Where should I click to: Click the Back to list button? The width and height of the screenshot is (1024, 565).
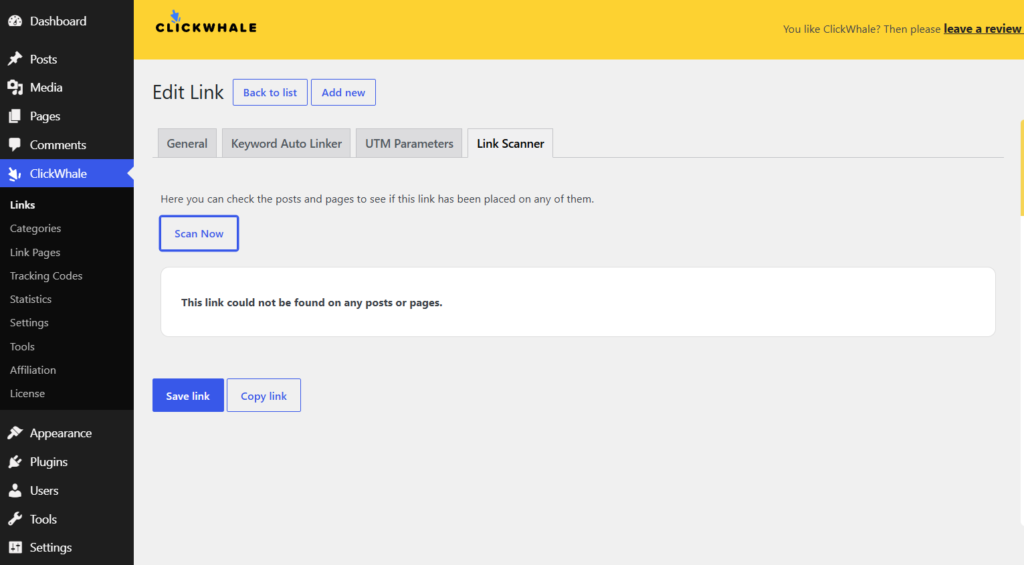[x=270, y=92]
